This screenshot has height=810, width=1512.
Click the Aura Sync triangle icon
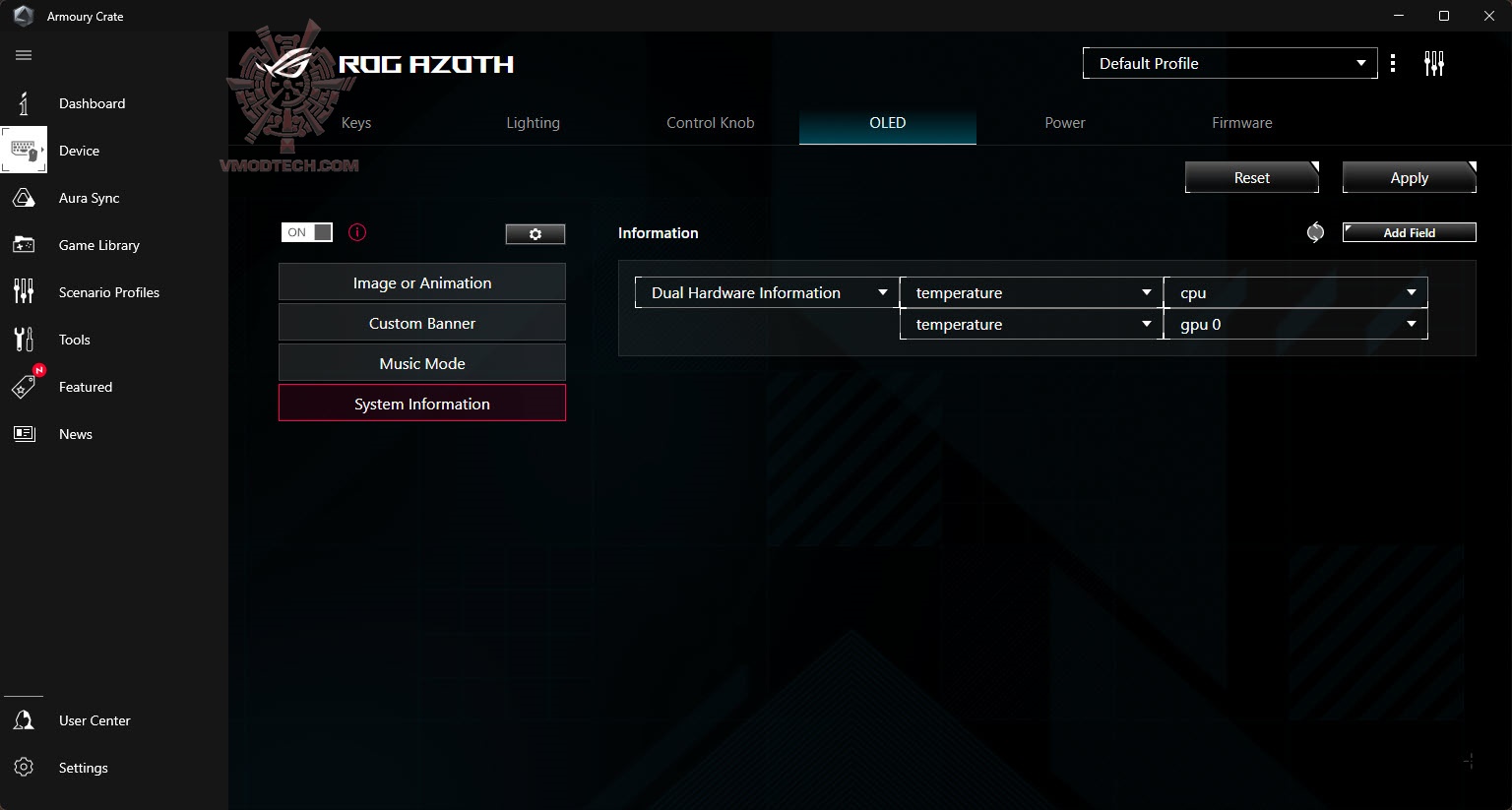(24, 198)
